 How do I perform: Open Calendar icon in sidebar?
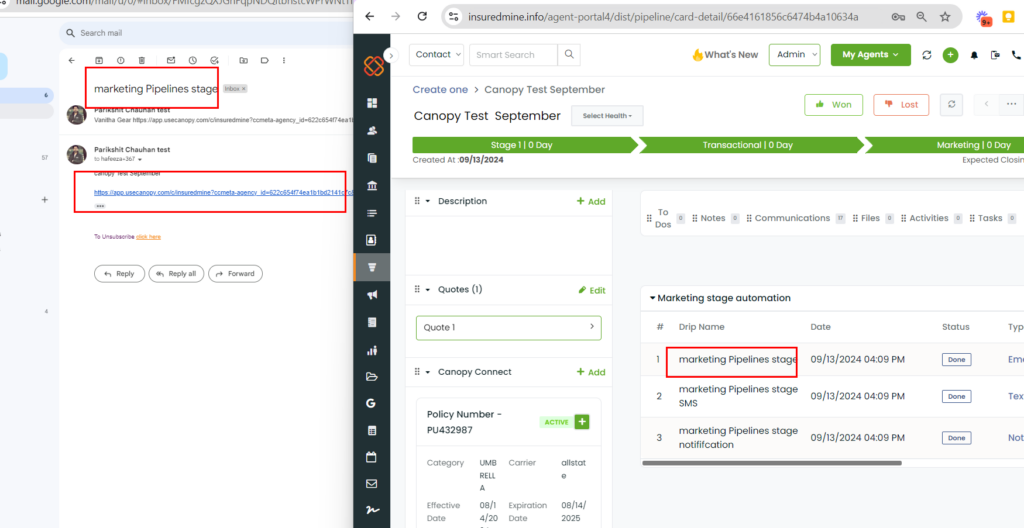click(x=372, y=457)
